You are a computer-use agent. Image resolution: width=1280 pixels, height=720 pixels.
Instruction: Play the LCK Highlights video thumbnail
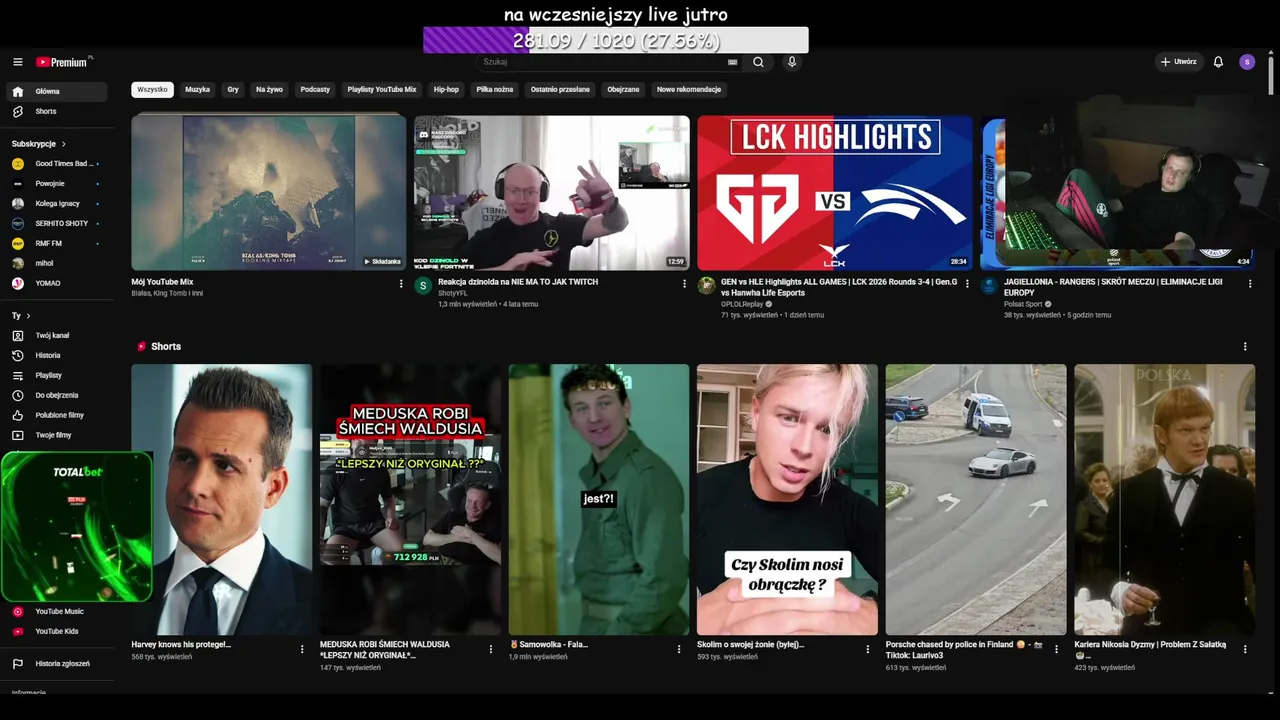point(835,193)
